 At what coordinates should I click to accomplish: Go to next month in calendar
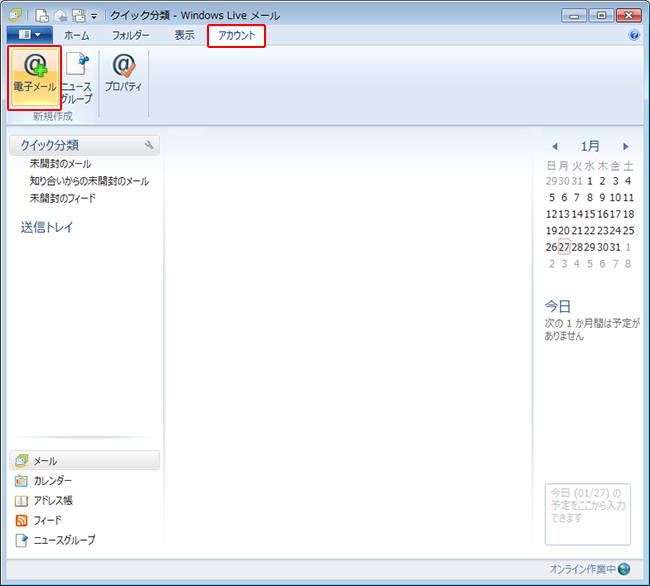[x=626, y=146]
